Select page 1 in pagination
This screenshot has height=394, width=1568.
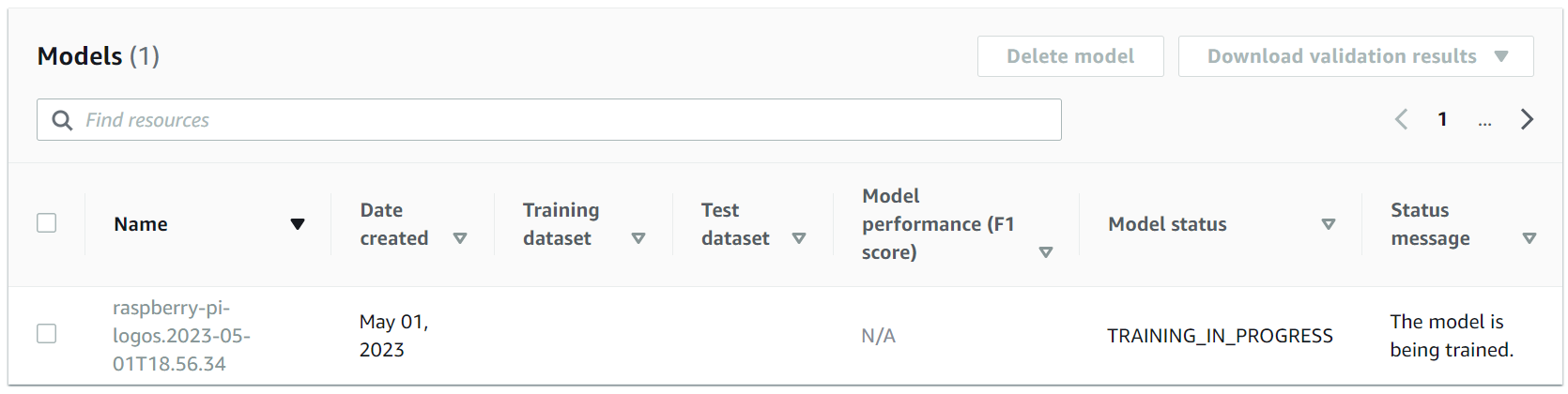click(1442, 119)
